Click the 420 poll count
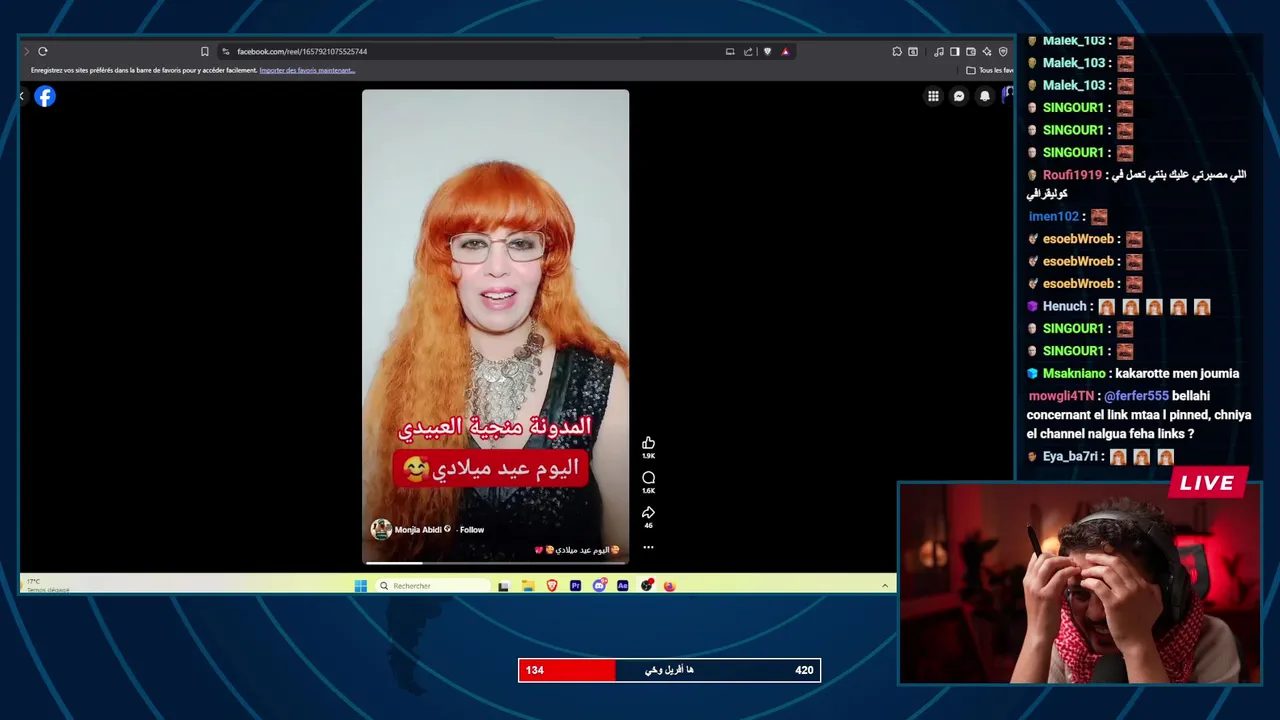This screenshot has height=720, width=1280. [x=804, y=670]
